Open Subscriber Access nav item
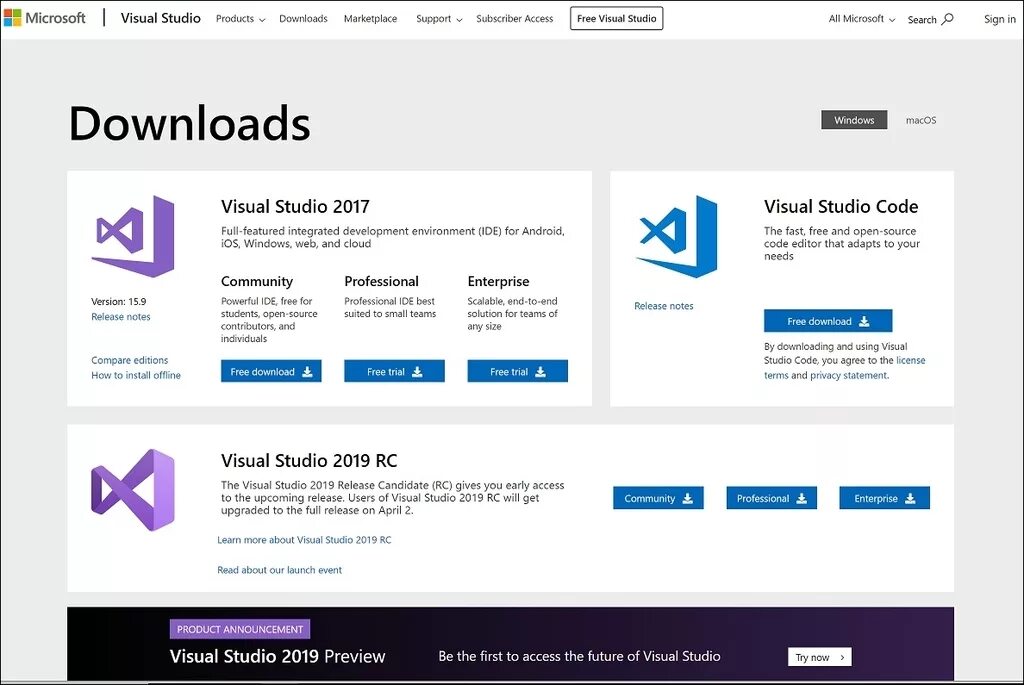Screen dimensions: 1024x685 pyautogui.click(x=515, y=19)
